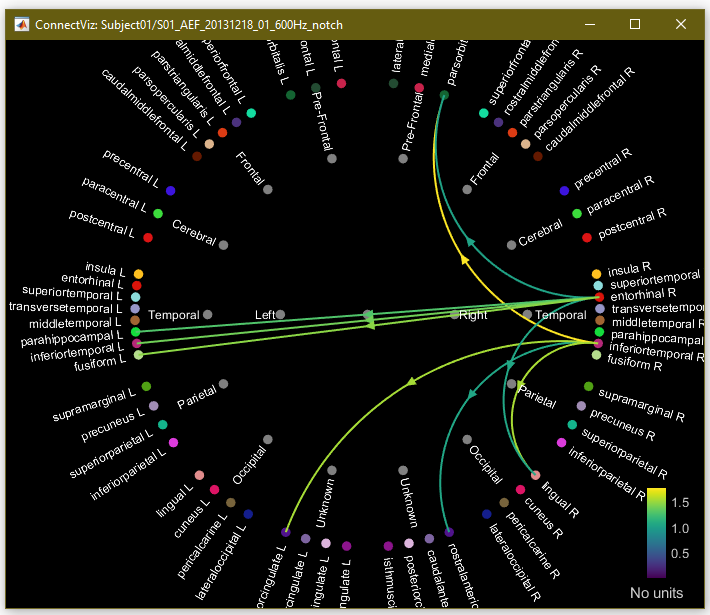Screen dimensions: 710x615
Task: Toggle the left Temporal lobe node
Action: [x=207, y=314]
